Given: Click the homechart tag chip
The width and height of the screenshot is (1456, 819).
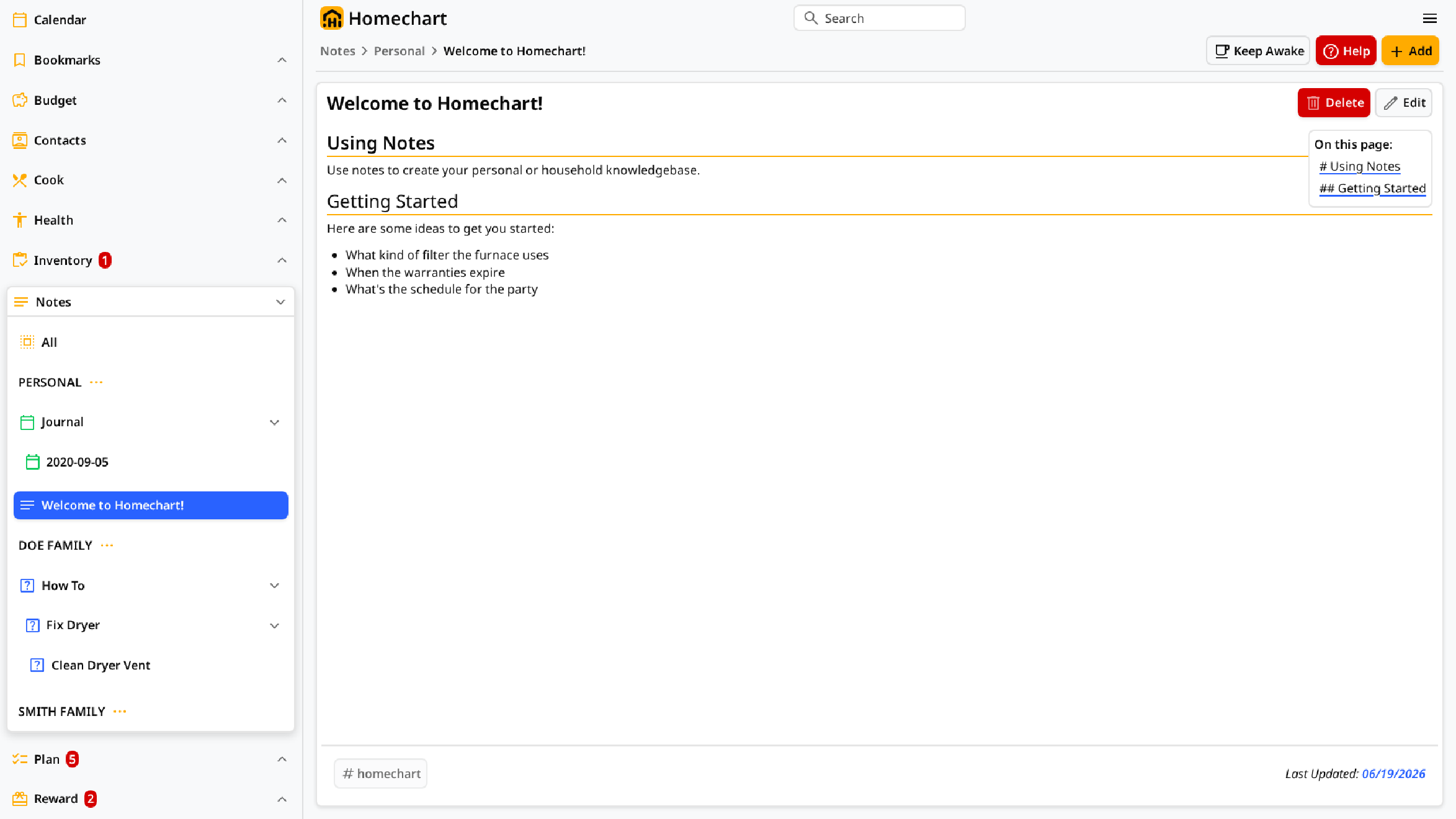Looking at the screenshot, I should coord(381,774).
